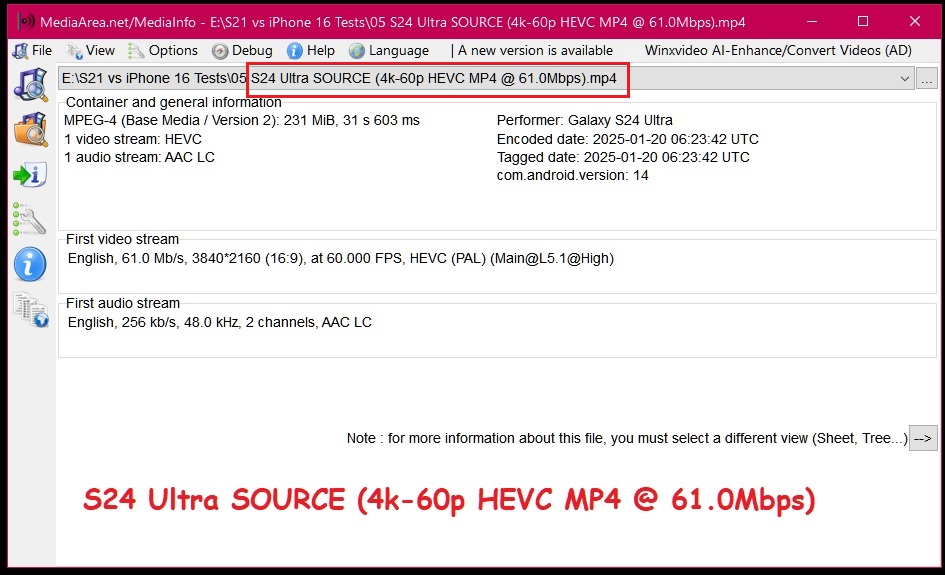945x575 pixels.
Task: Click the file path combo box text
Action: (x=339, y=78)
